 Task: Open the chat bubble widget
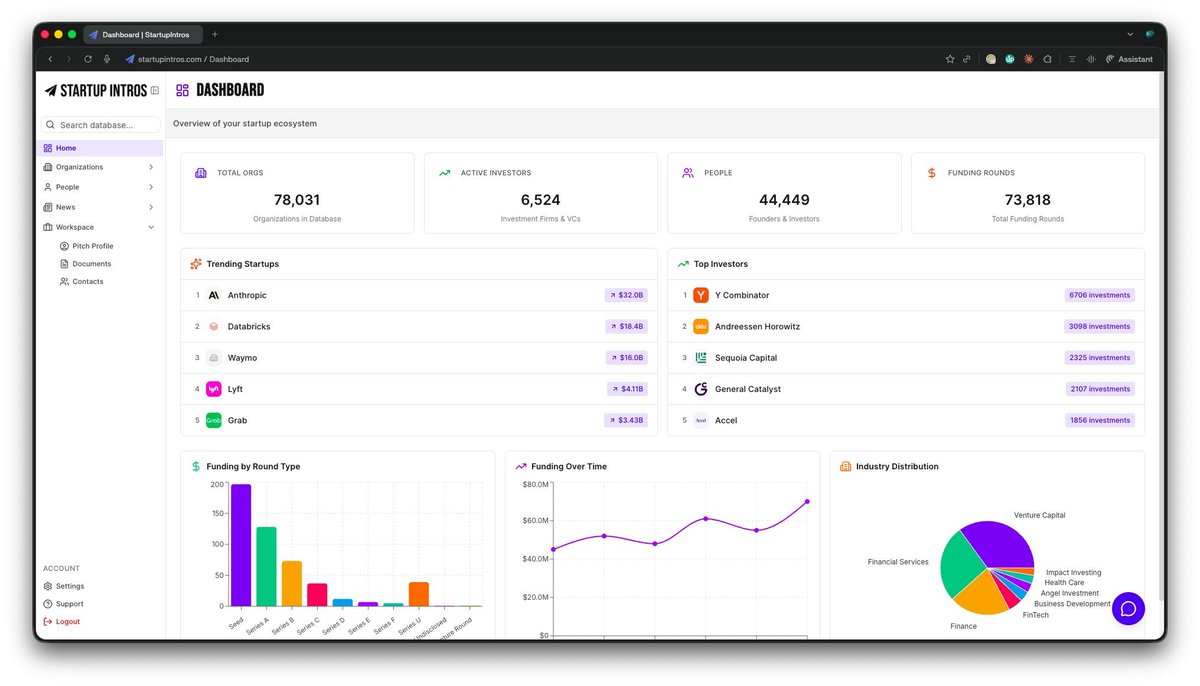1128,608
